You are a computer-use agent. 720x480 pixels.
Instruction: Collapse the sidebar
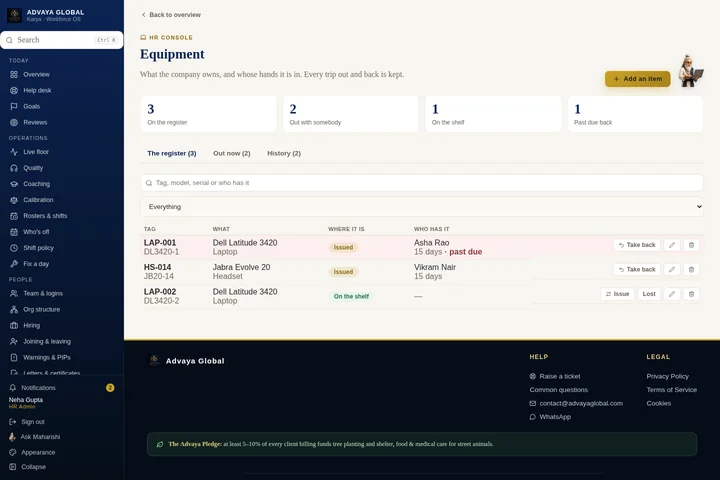(33, 467)
